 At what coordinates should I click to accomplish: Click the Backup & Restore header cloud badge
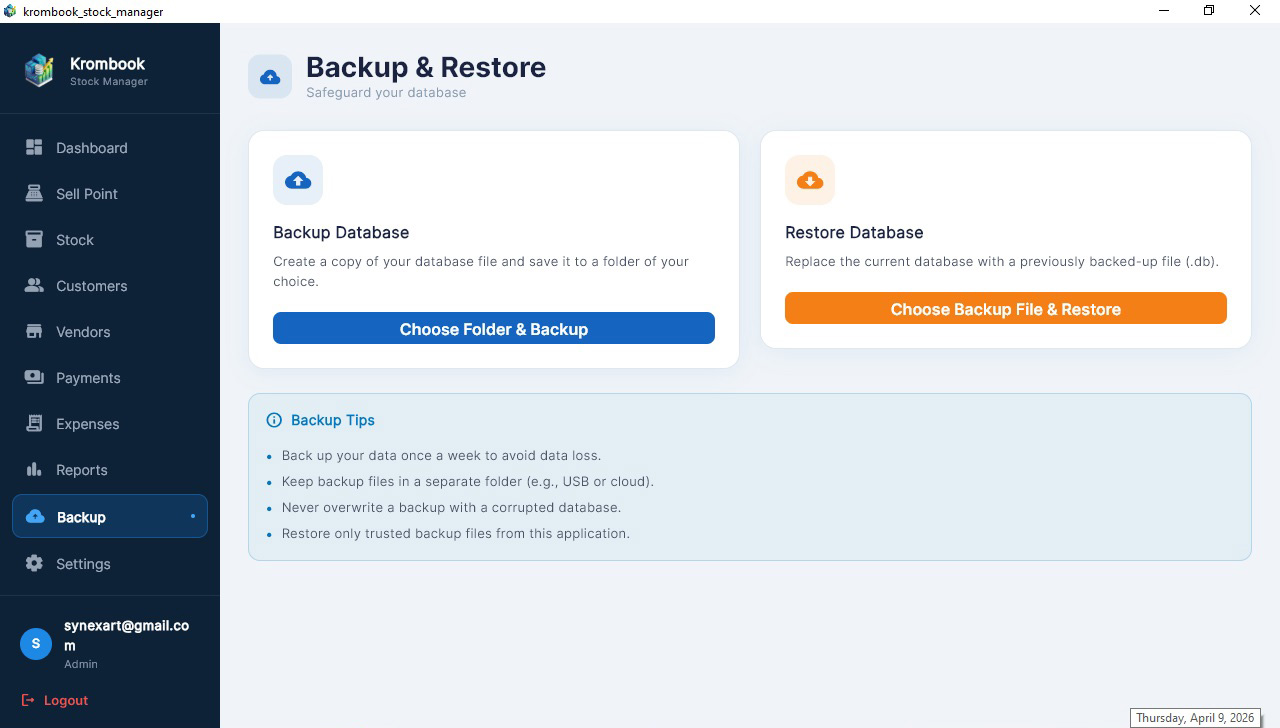click(270, 76)
